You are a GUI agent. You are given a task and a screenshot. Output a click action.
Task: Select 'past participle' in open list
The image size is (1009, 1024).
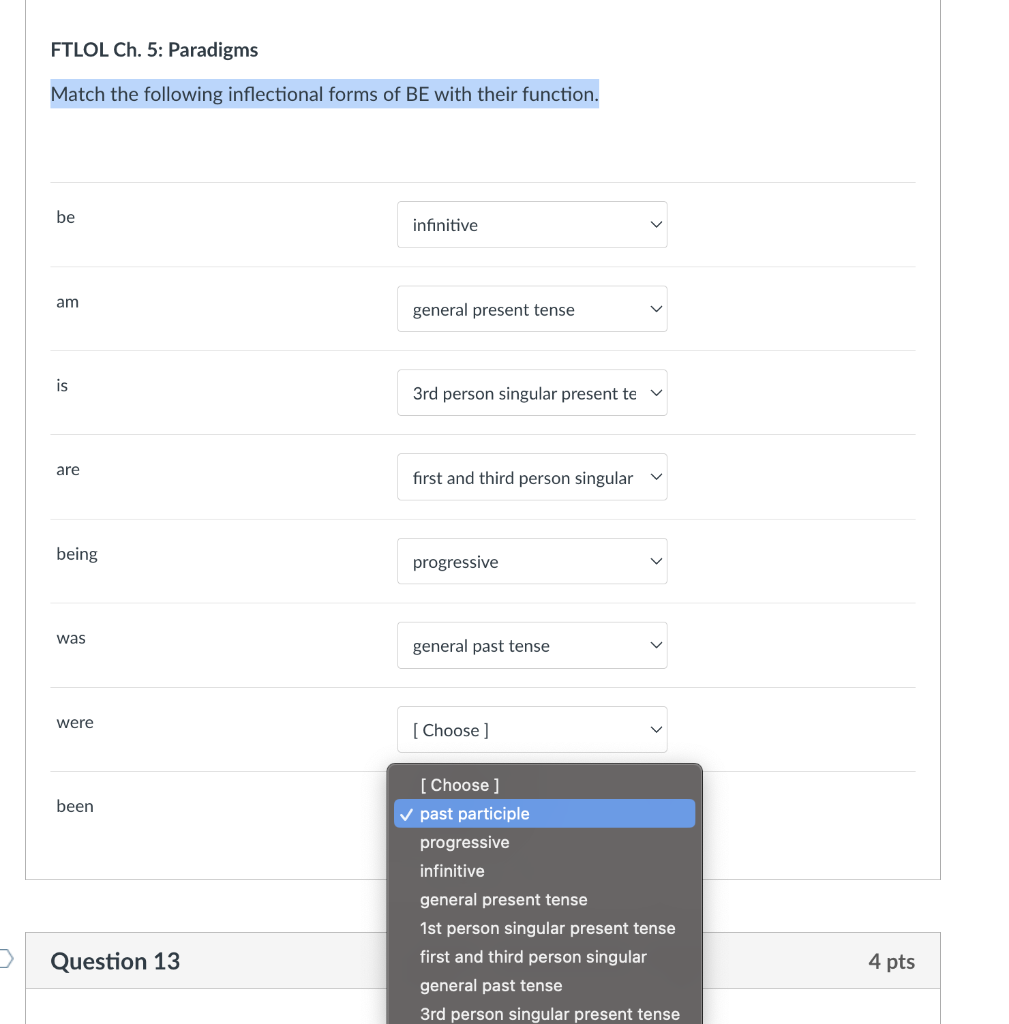pyautogui.click(x=475, y=814)
